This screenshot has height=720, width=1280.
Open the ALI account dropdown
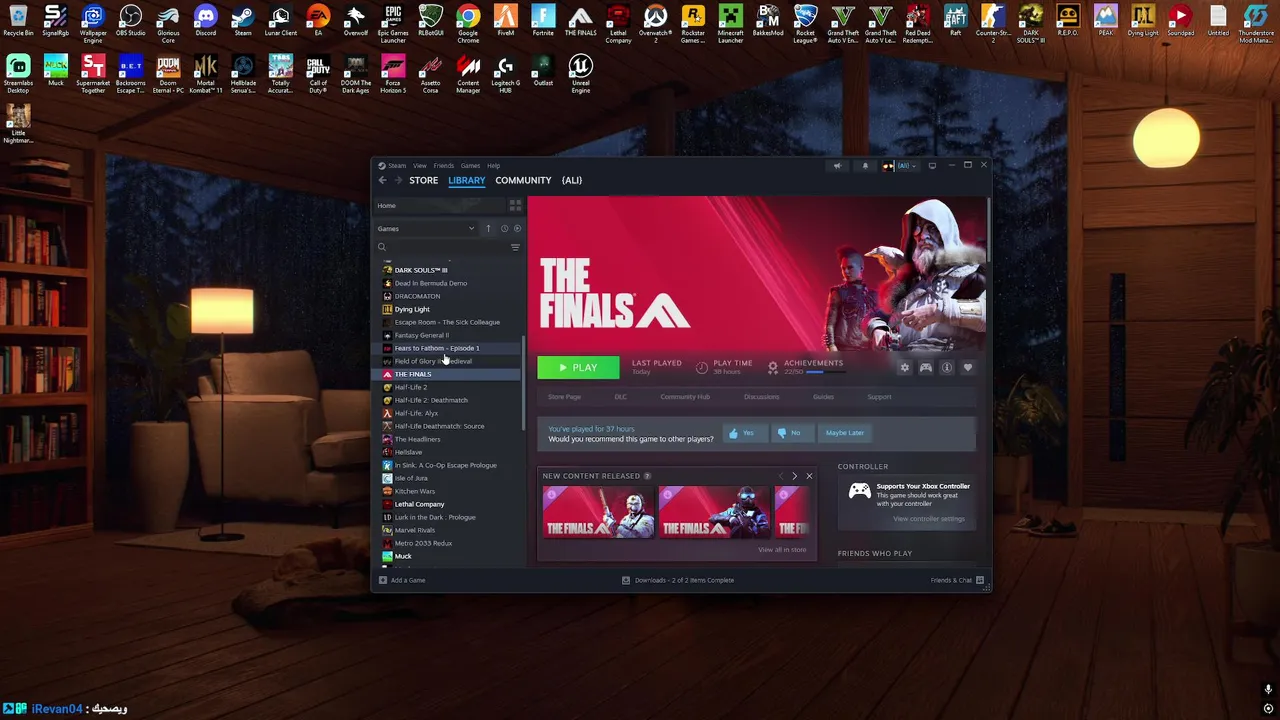click(899, 166)
